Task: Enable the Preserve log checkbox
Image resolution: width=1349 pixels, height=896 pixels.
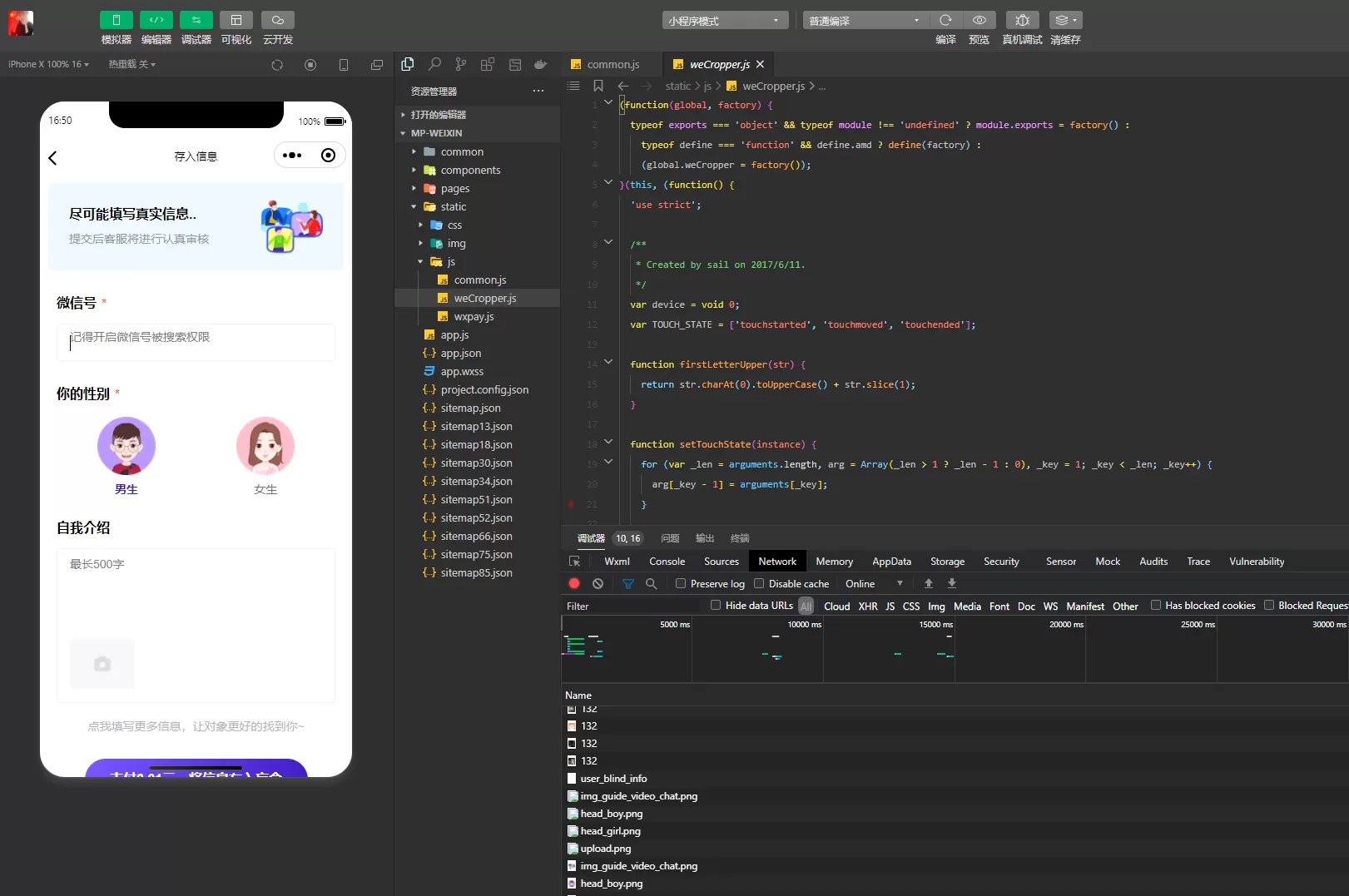Action: pyautogui.click(x=681, y=584)
